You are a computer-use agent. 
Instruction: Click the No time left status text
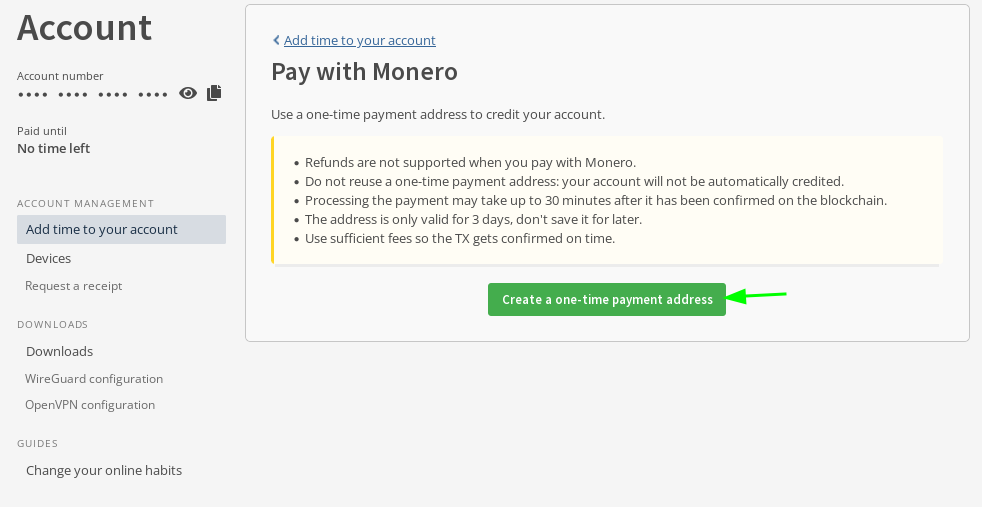pyautogui.click(x=53, y=149)
